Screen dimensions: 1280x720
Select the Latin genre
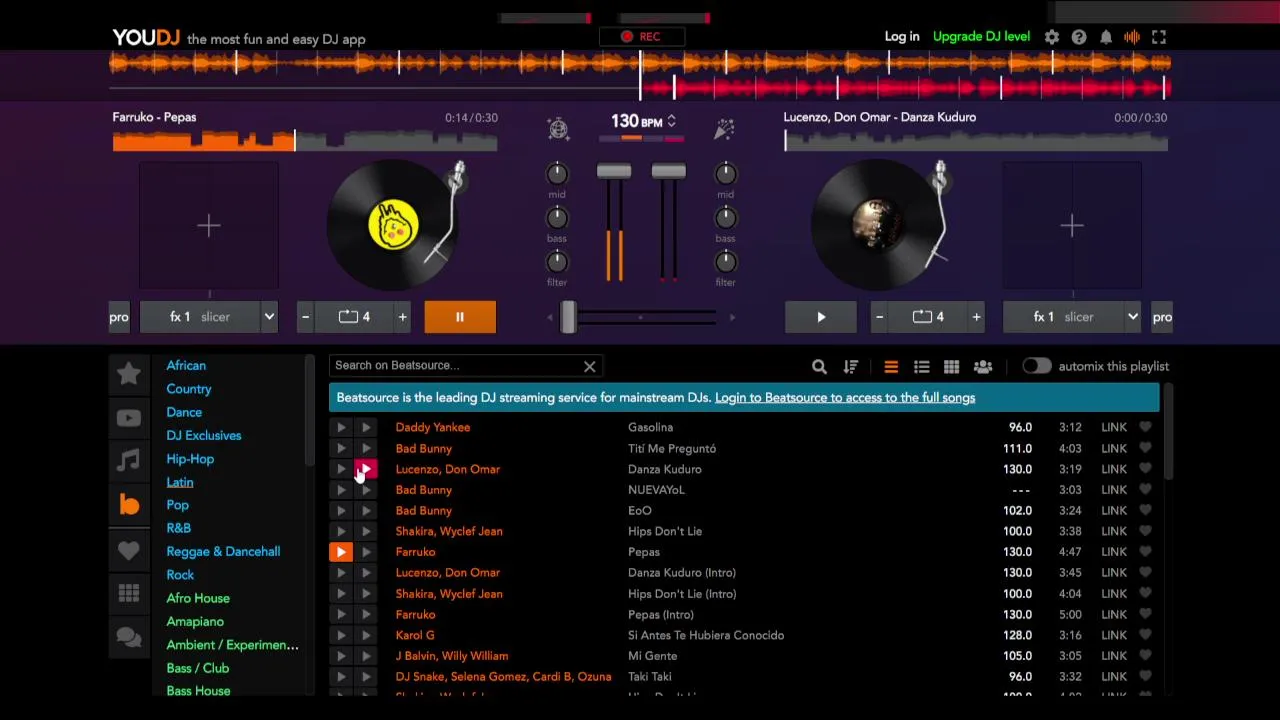[180, 482]
